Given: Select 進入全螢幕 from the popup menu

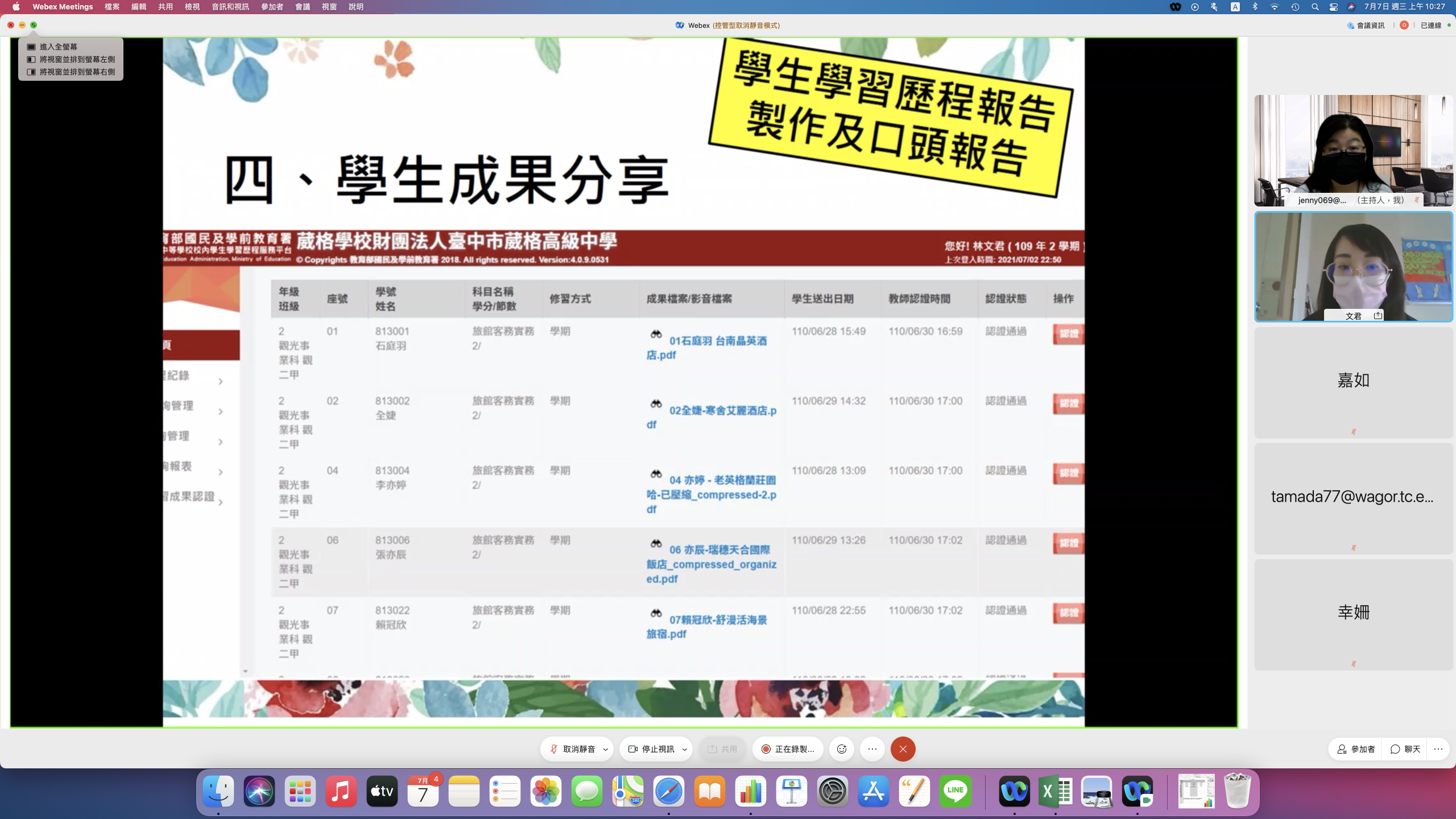Looking at the screenshot, I should point(59,47).
